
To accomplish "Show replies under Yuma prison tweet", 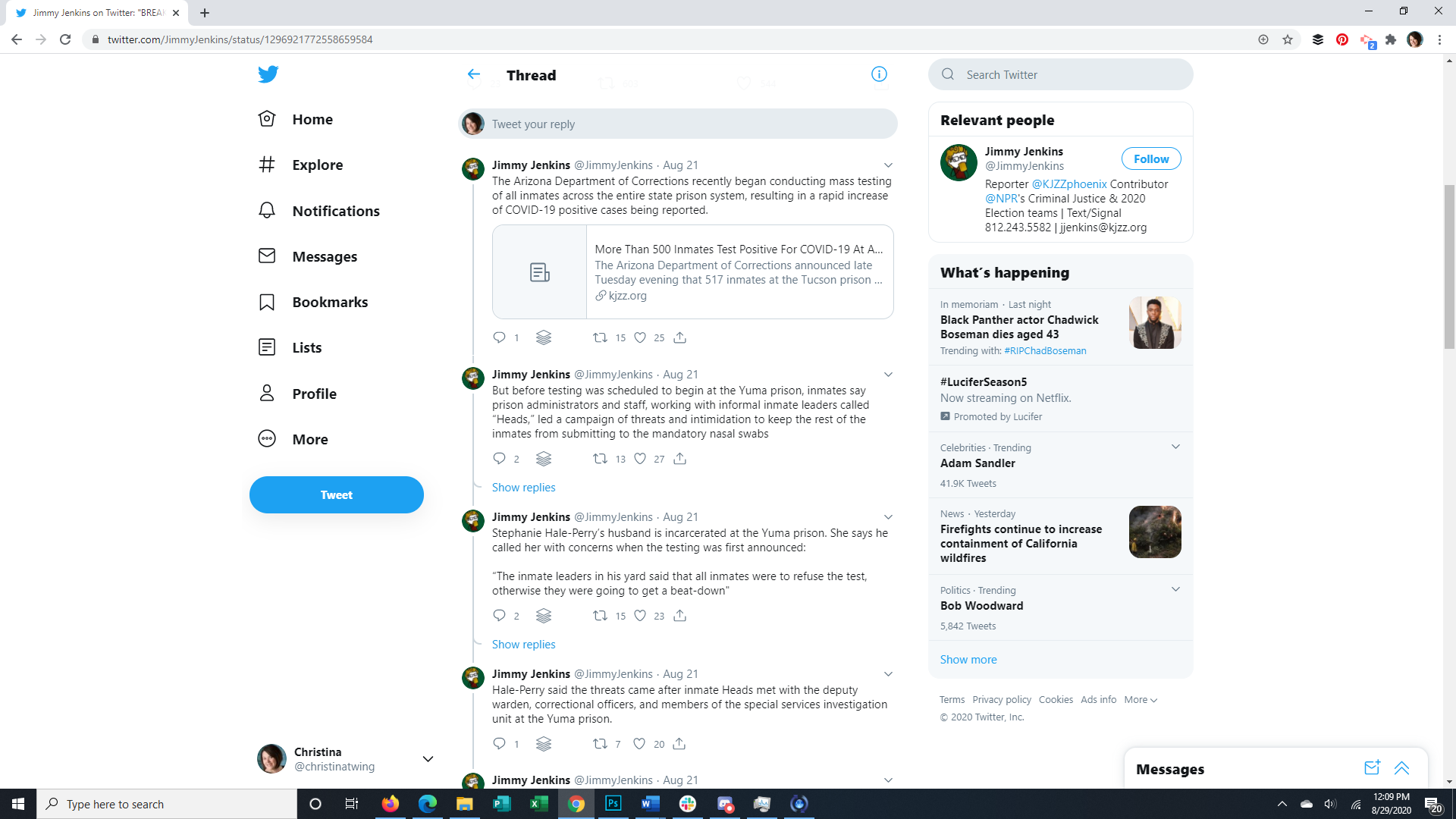I will 523,488.
